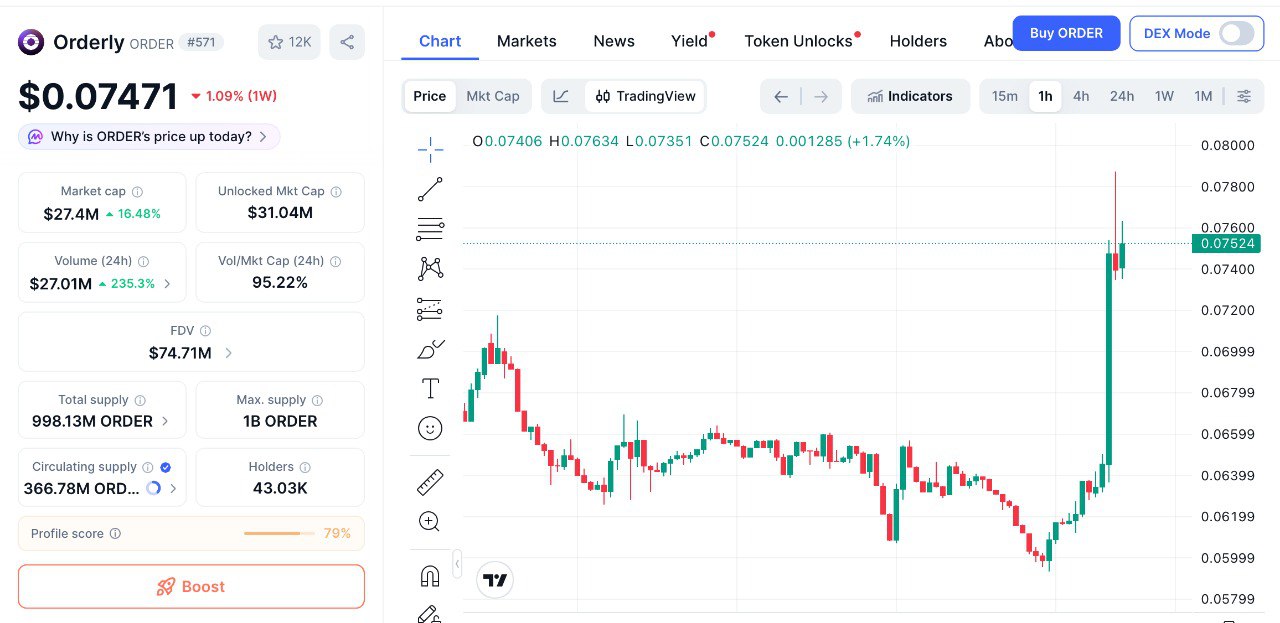The image size is (1280, 623).
Task: Select the trend line drawing tool
Action: click(430, 189)
